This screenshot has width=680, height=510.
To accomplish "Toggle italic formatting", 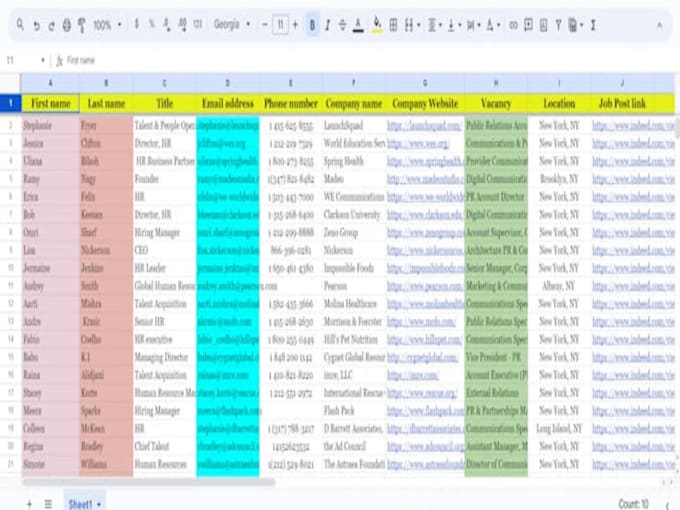I will click(327, 25).
